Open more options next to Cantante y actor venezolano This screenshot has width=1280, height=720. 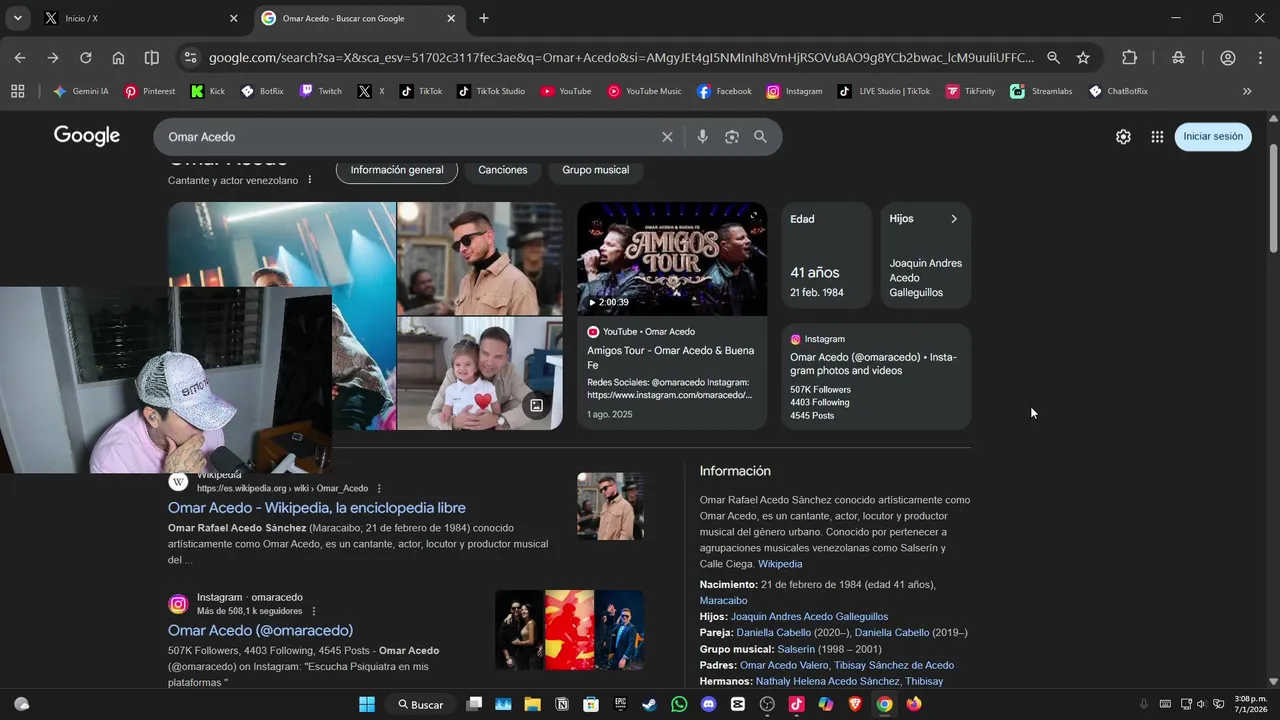309,180
